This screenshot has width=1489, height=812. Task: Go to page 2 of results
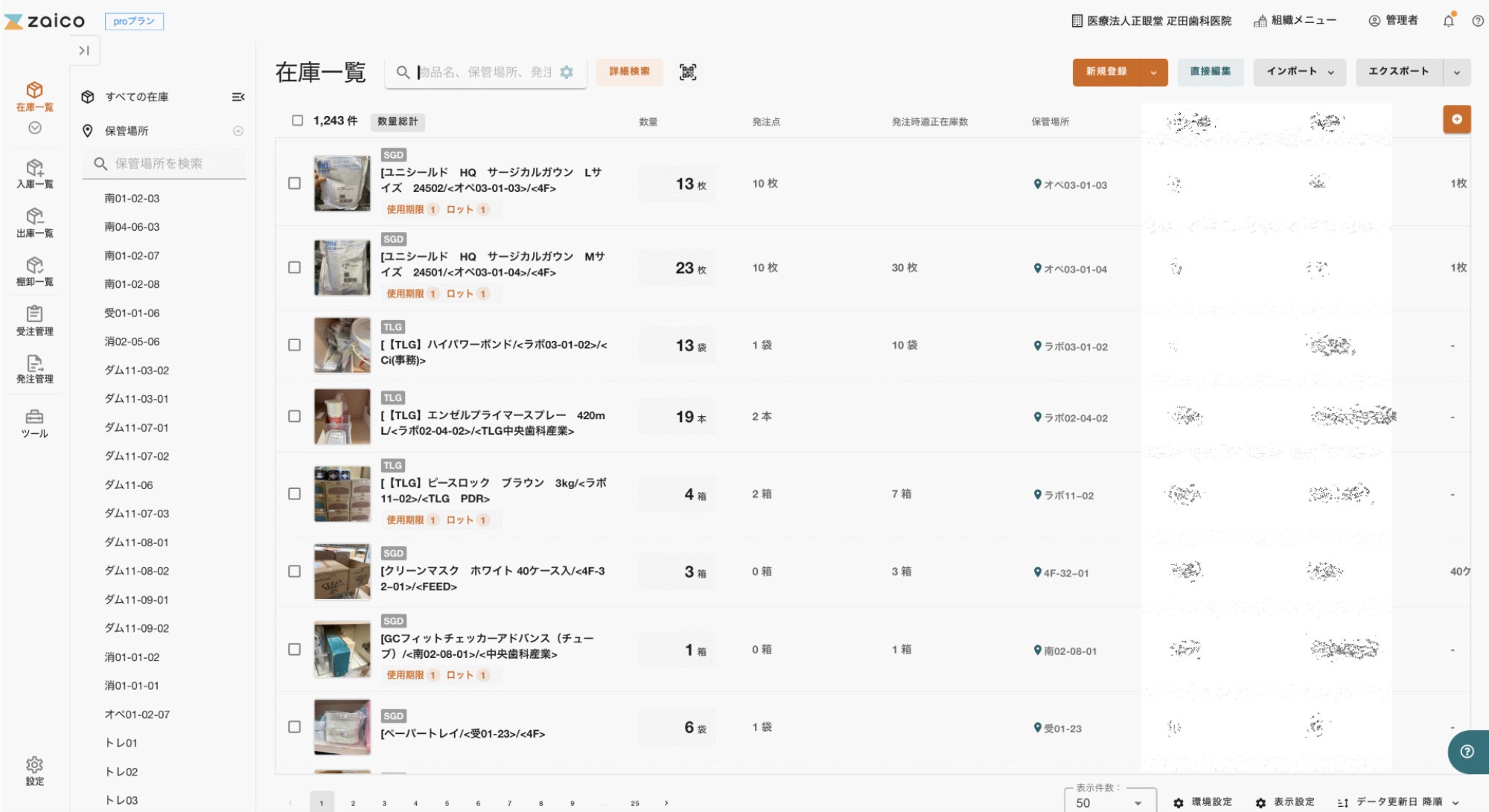point(353,803)
